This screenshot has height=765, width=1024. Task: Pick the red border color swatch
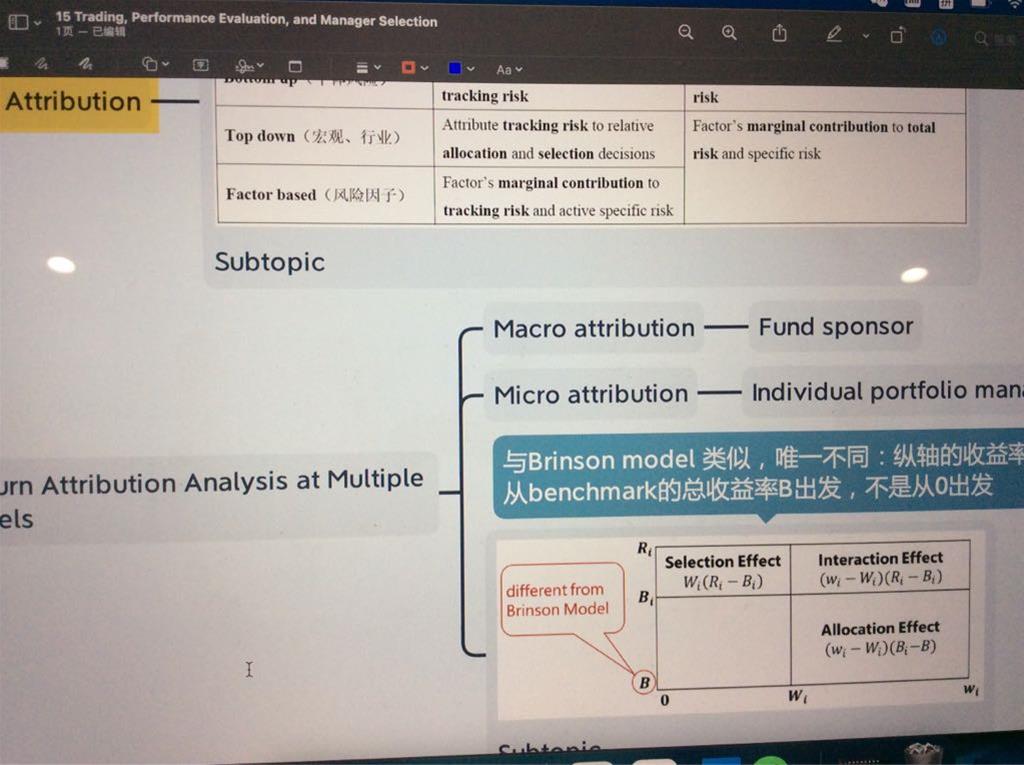pyautogui.click(x=408, y=68)
